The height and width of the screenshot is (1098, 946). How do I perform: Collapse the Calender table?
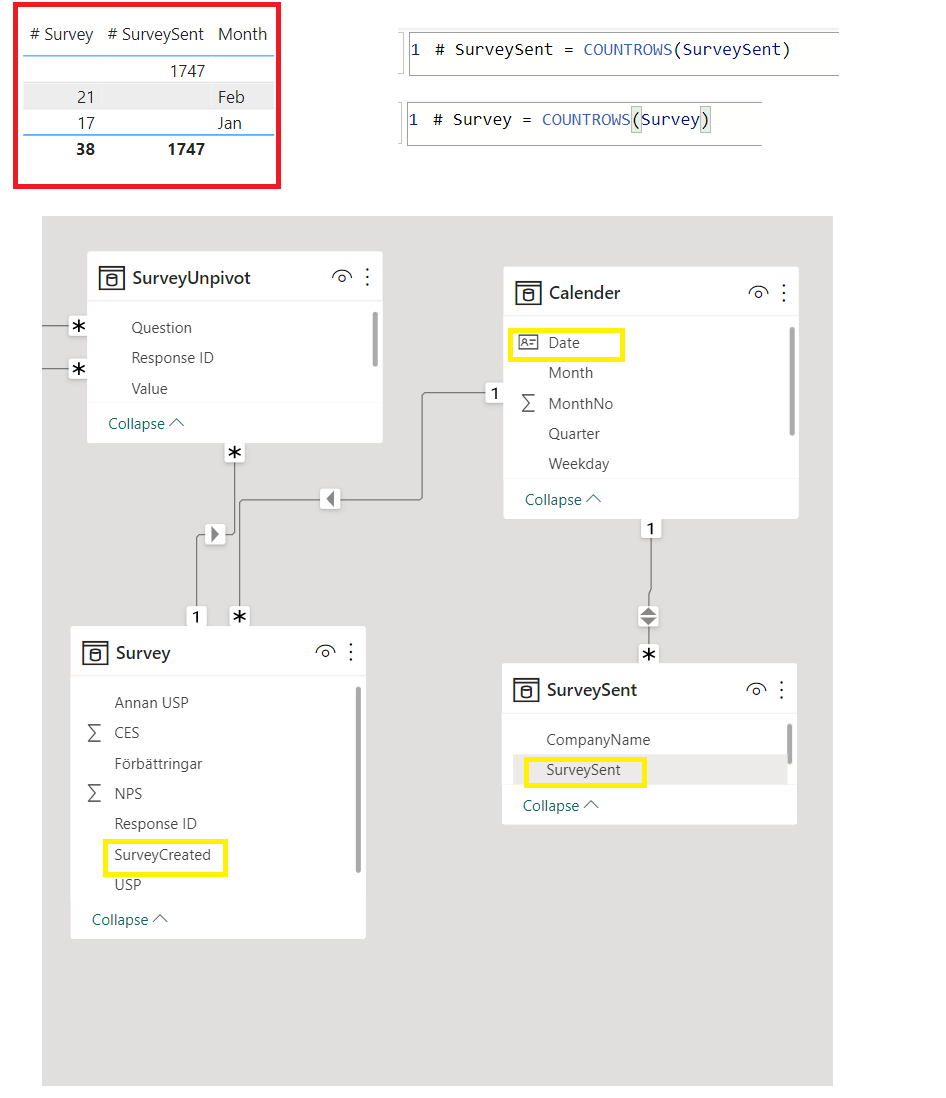(x=562, y=499)
